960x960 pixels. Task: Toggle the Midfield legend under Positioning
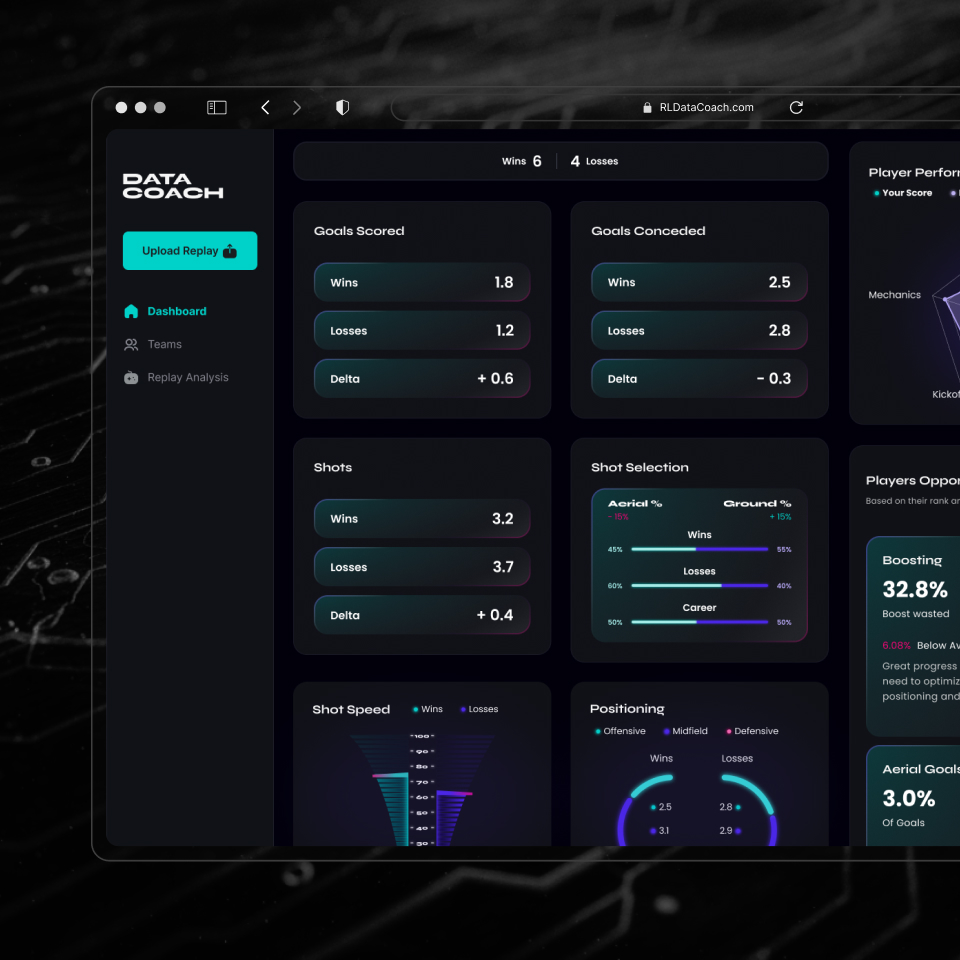[x=684, y=731]
